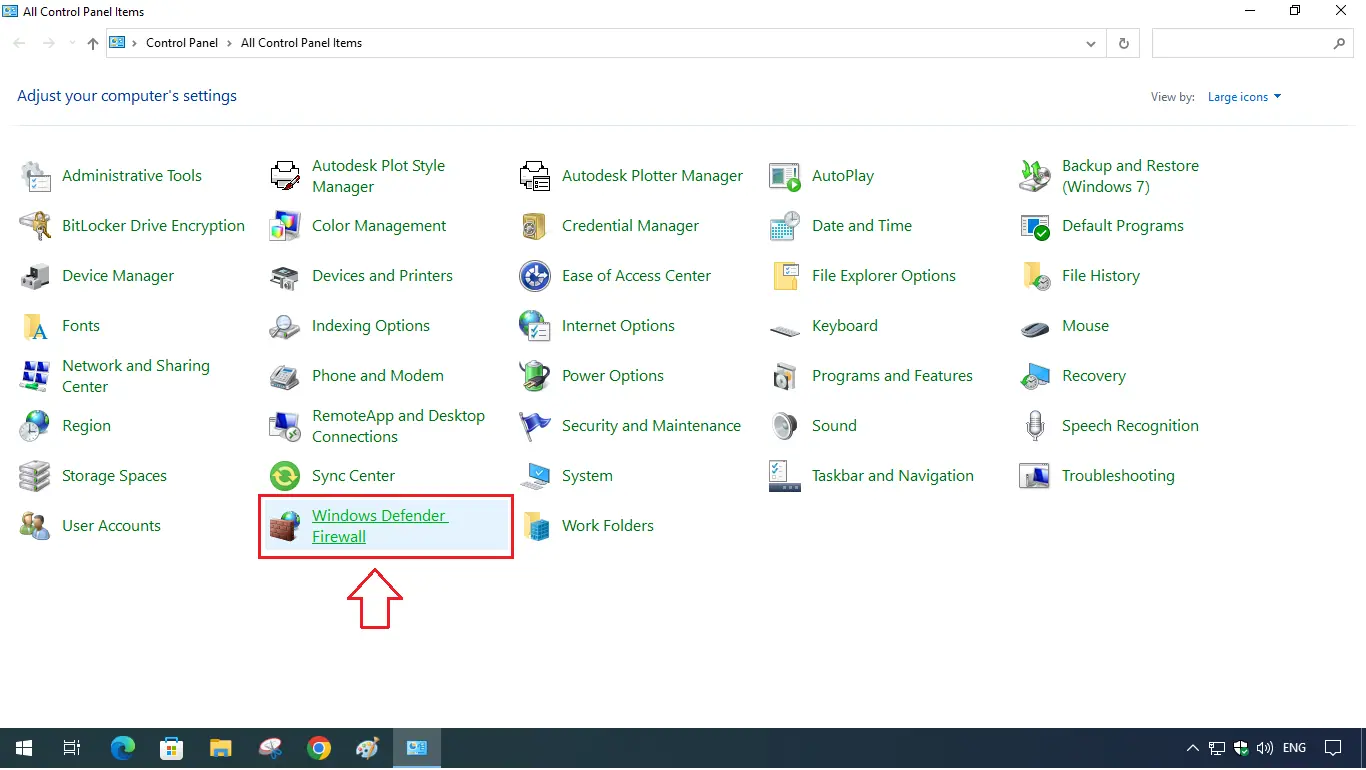Click the Refresh button beside address bar

point(1124,44)
